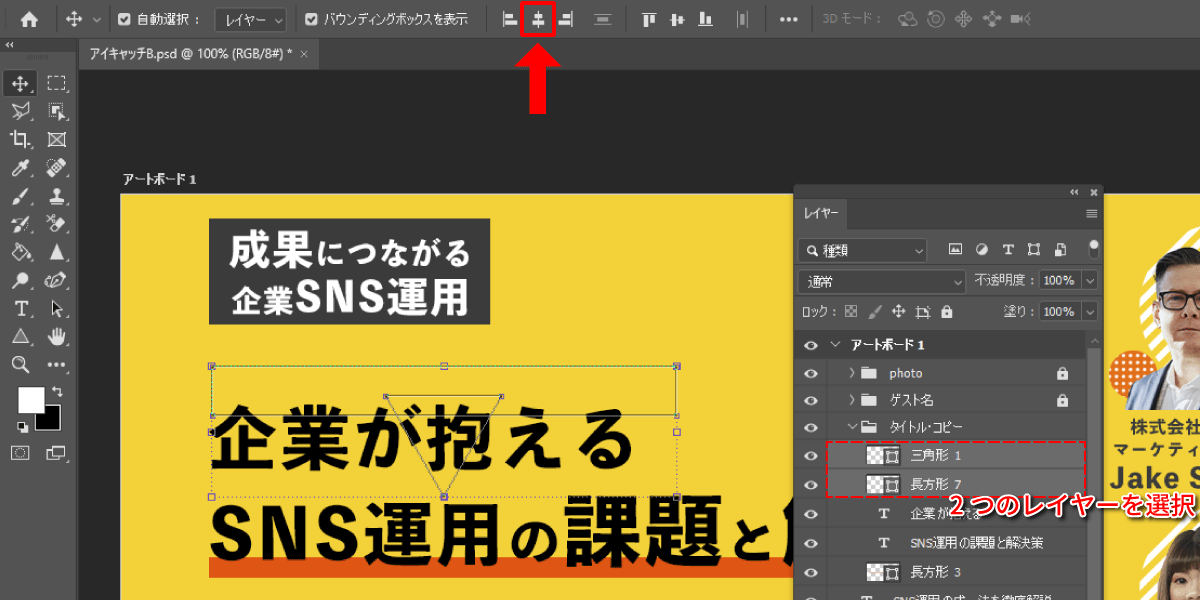The height and width of the screenshot is (600, 1200).
Task: Open the Edit Toolbar three-dots button
Action: [x=57, y=364]
